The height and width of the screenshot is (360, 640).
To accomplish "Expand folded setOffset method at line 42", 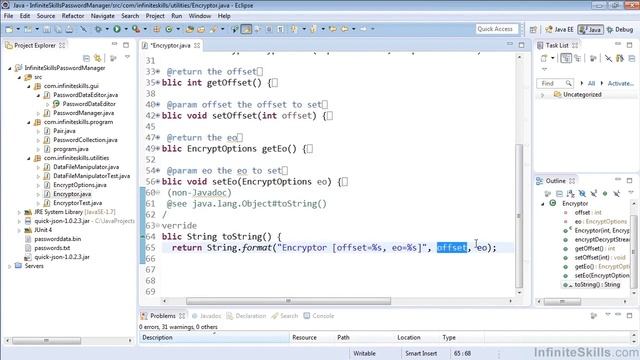I will [x=158, y=116].
